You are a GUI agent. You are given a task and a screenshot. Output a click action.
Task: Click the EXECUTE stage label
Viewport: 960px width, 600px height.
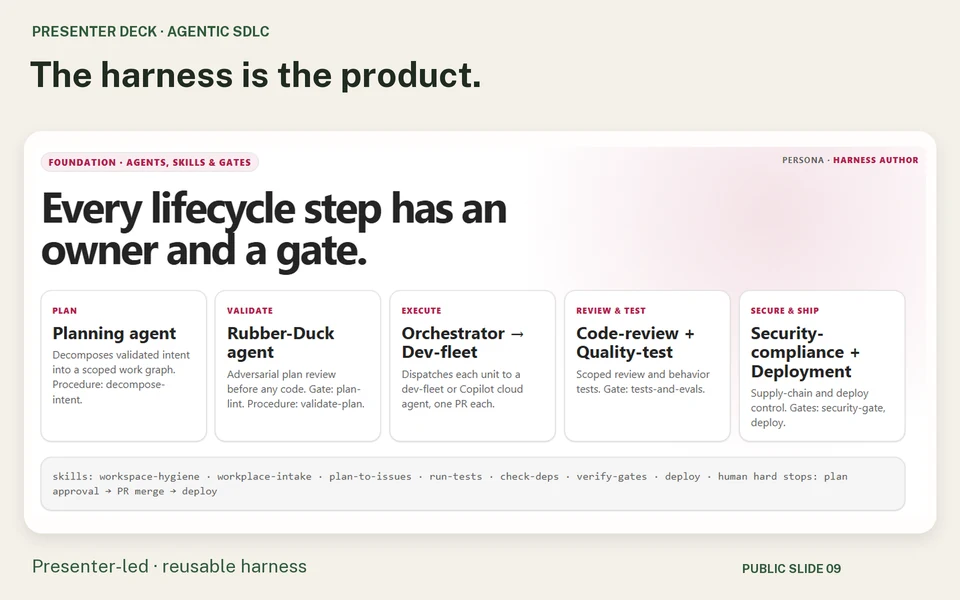click(x=421, y=311)
